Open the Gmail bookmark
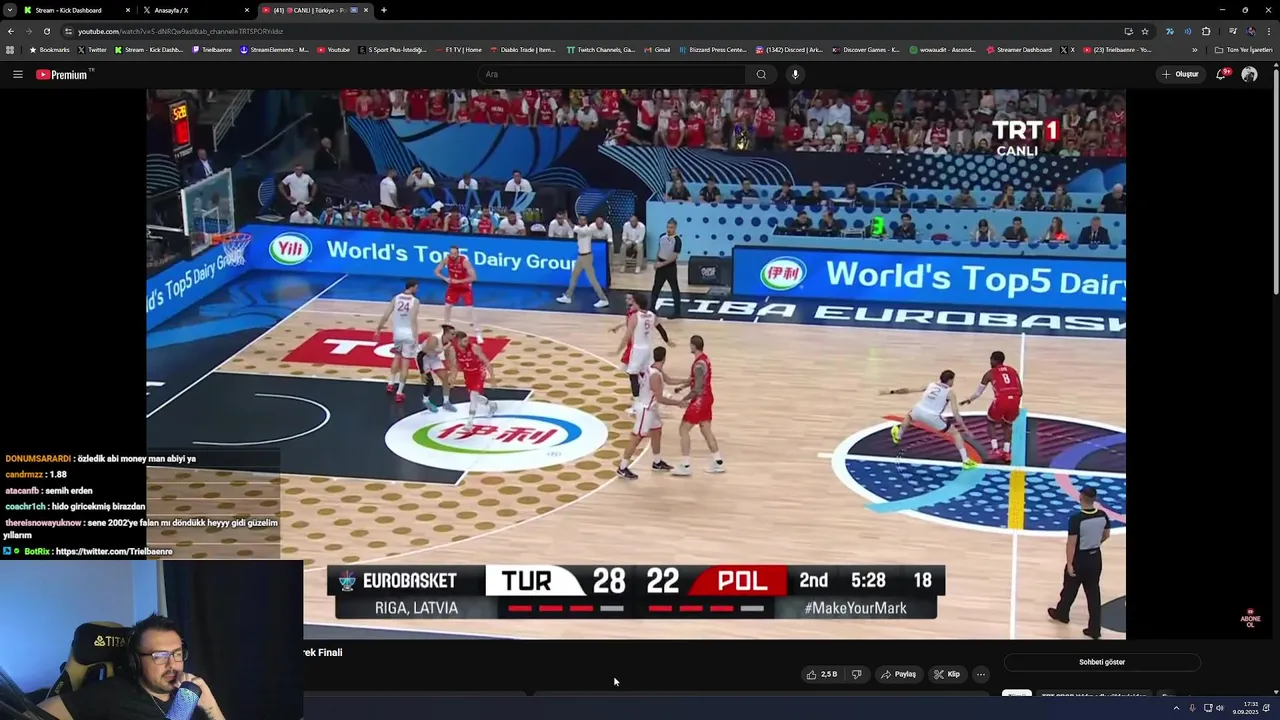The width and height of the screenshot is (1280, 720). (657, 49)
